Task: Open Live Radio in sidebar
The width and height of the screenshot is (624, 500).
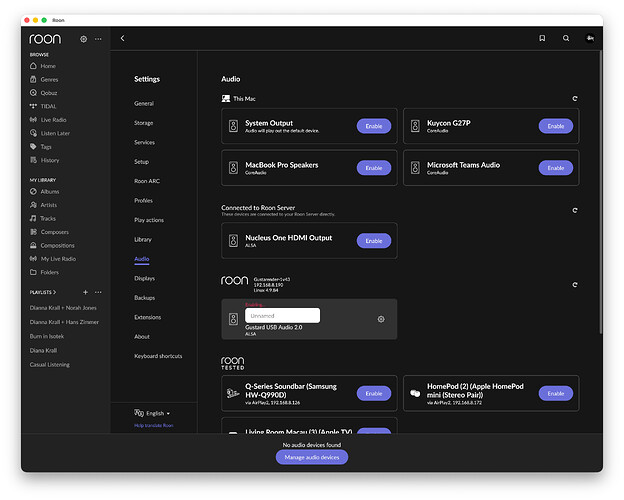Action: point(48,120)
